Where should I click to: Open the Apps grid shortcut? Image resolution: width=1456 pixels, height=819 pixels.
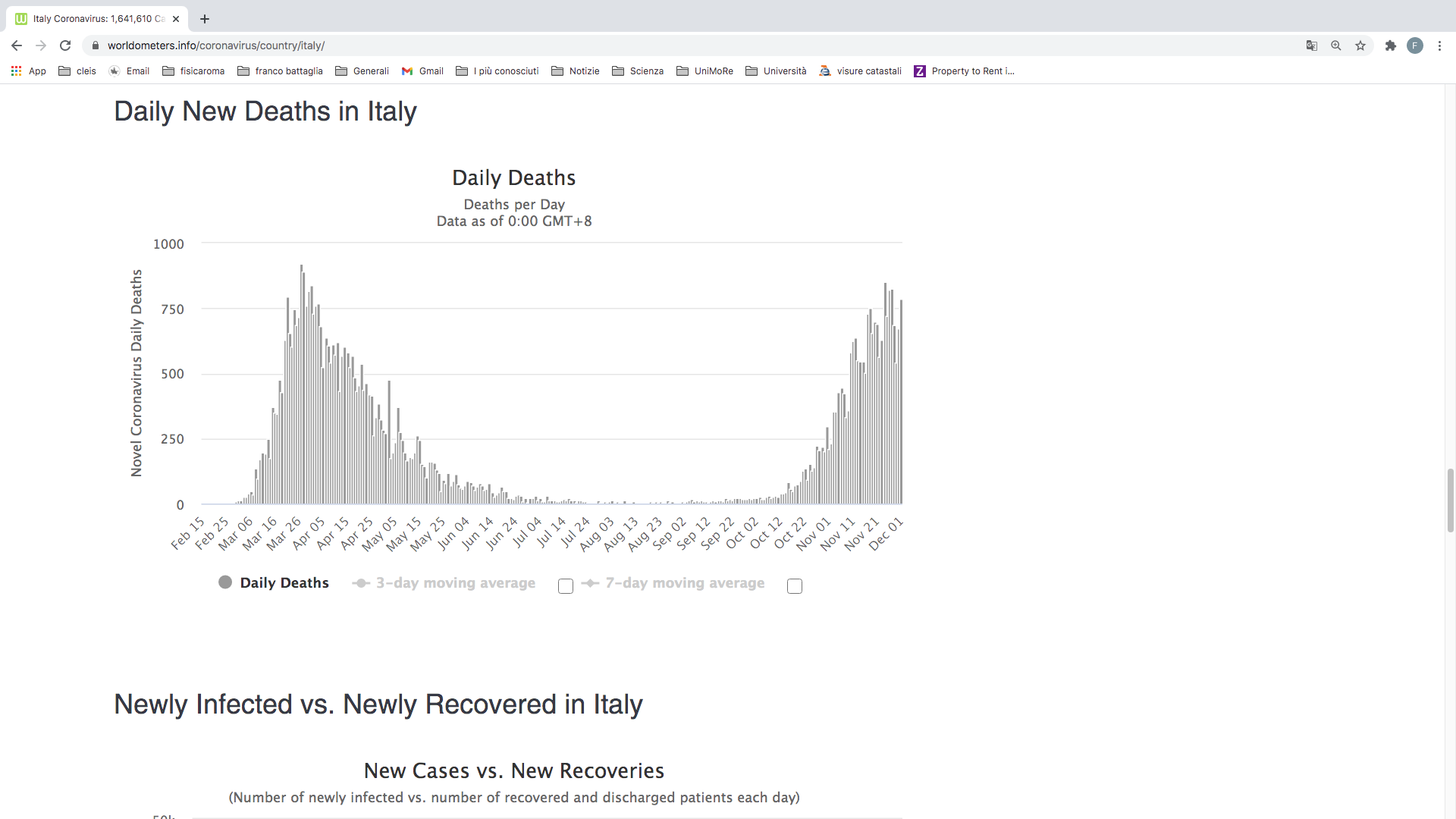[28, 71]
